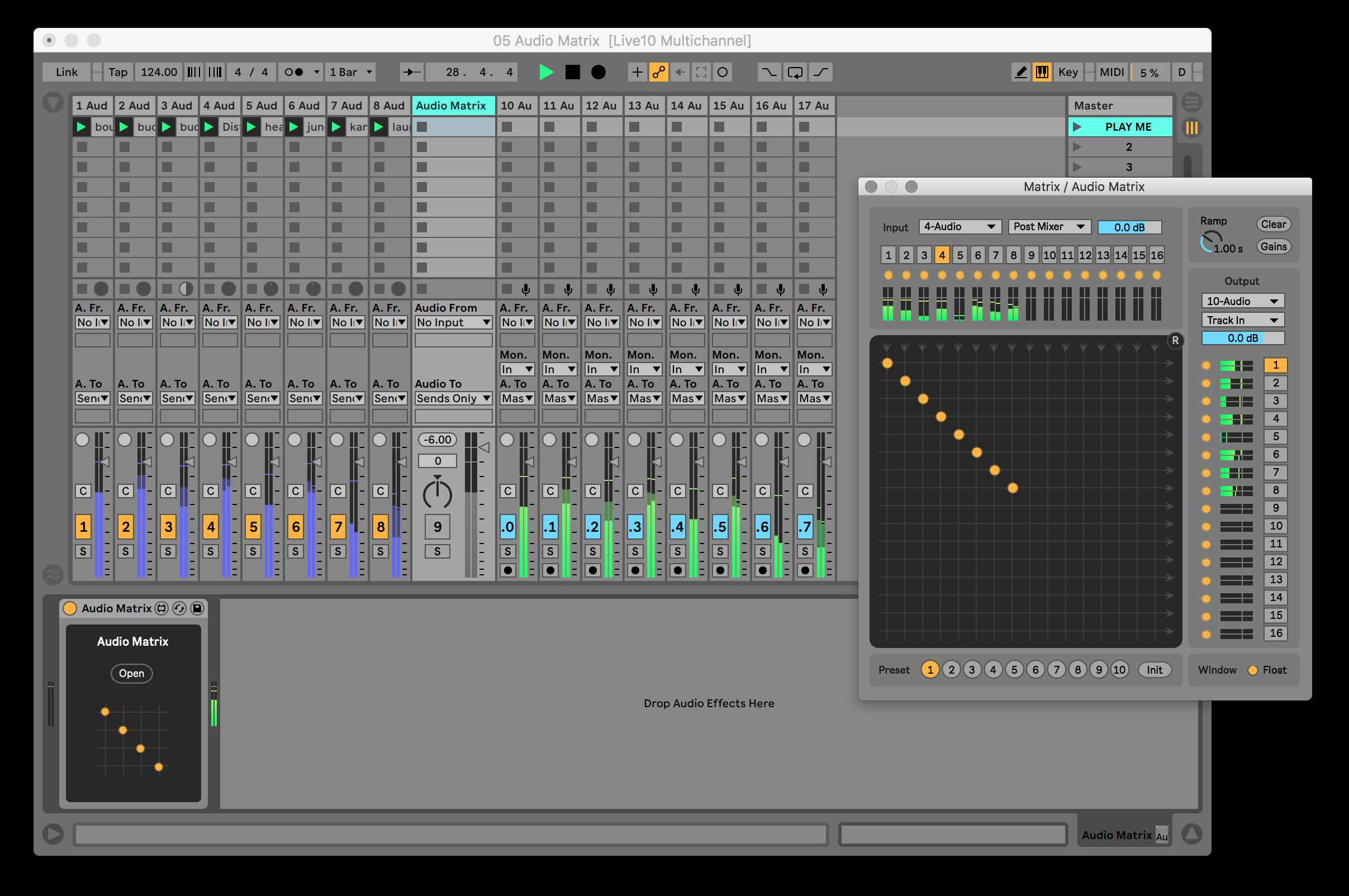Toggle device view with bottom-right triangle
Screen dimensions: 1349x896
coord(1192,833)
